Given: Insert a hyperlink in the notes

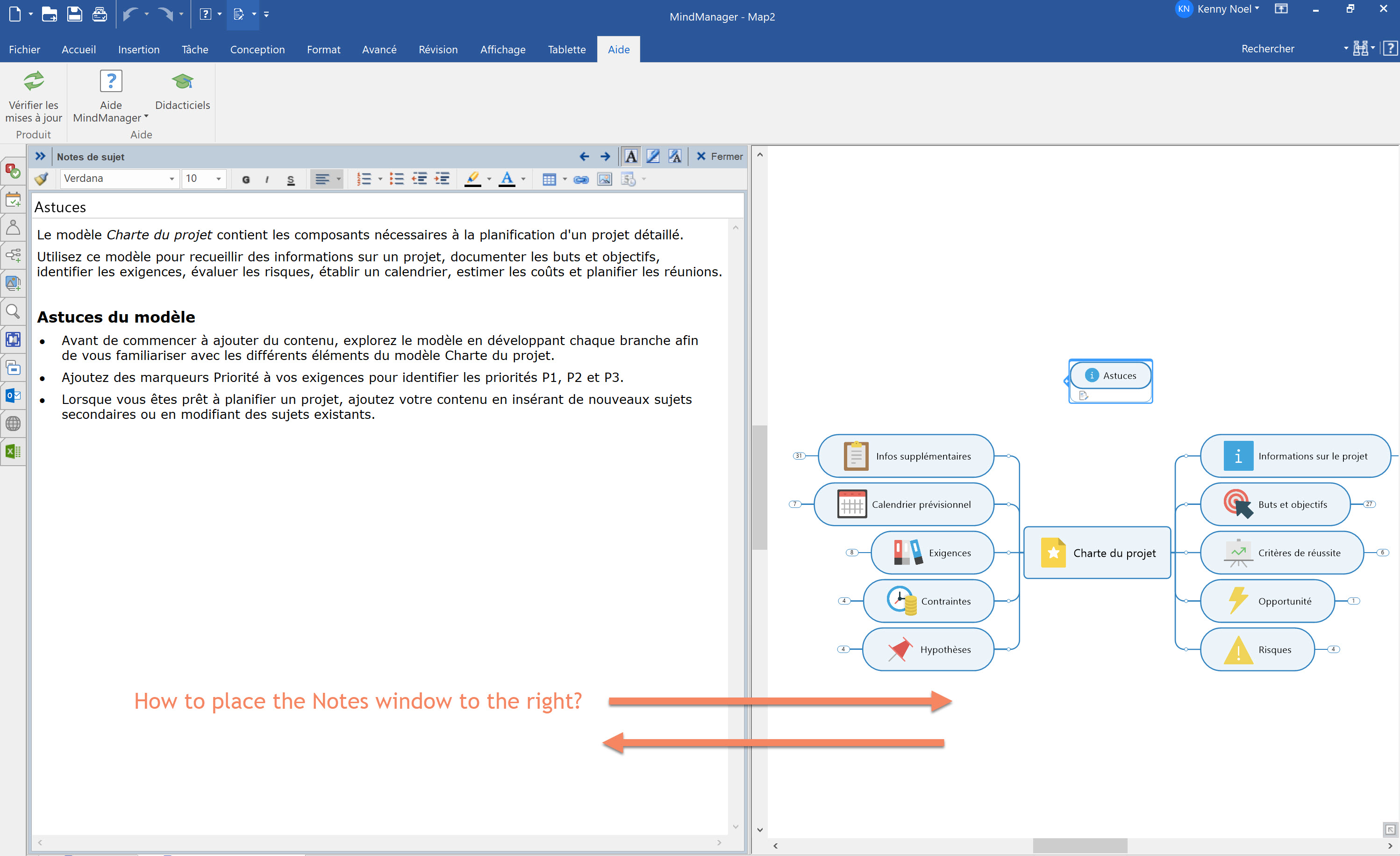Looking at the screenshot, I should 581,180.
